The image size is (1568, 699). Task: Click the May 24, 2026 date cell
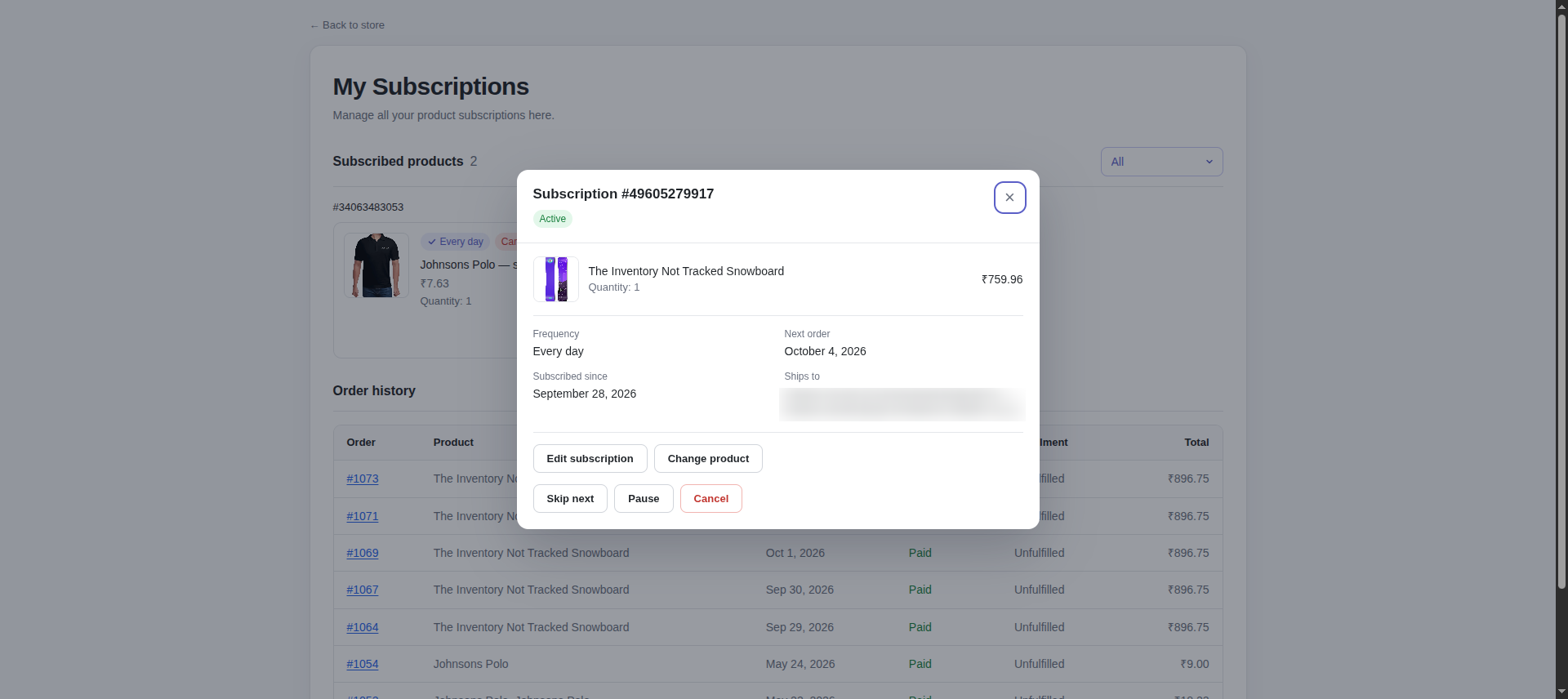pyautogui.click(x=800, y=664)
